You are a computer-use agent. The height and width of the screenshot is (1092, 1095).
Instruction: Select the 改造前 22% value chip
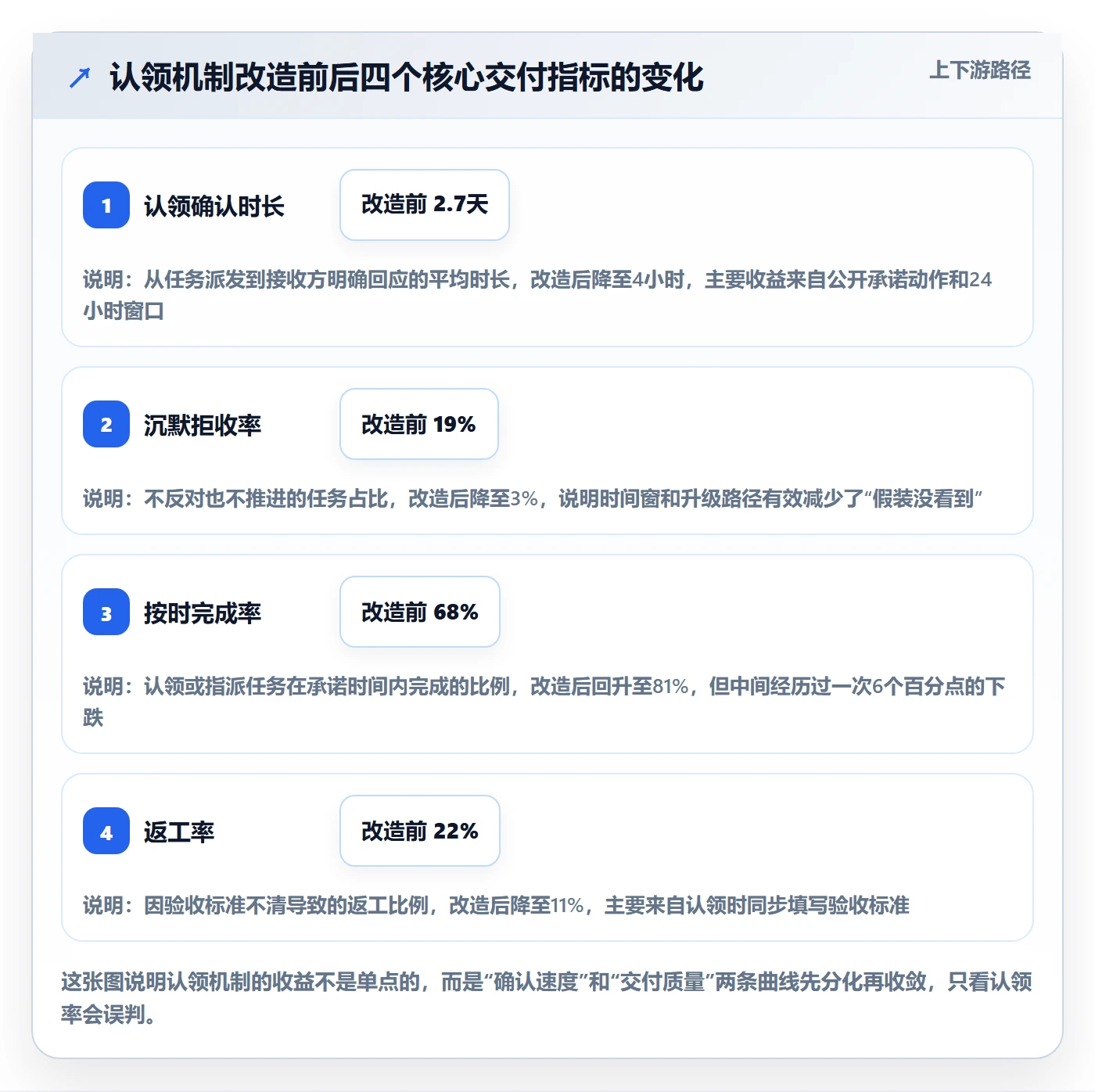click(x=420, y=831)
